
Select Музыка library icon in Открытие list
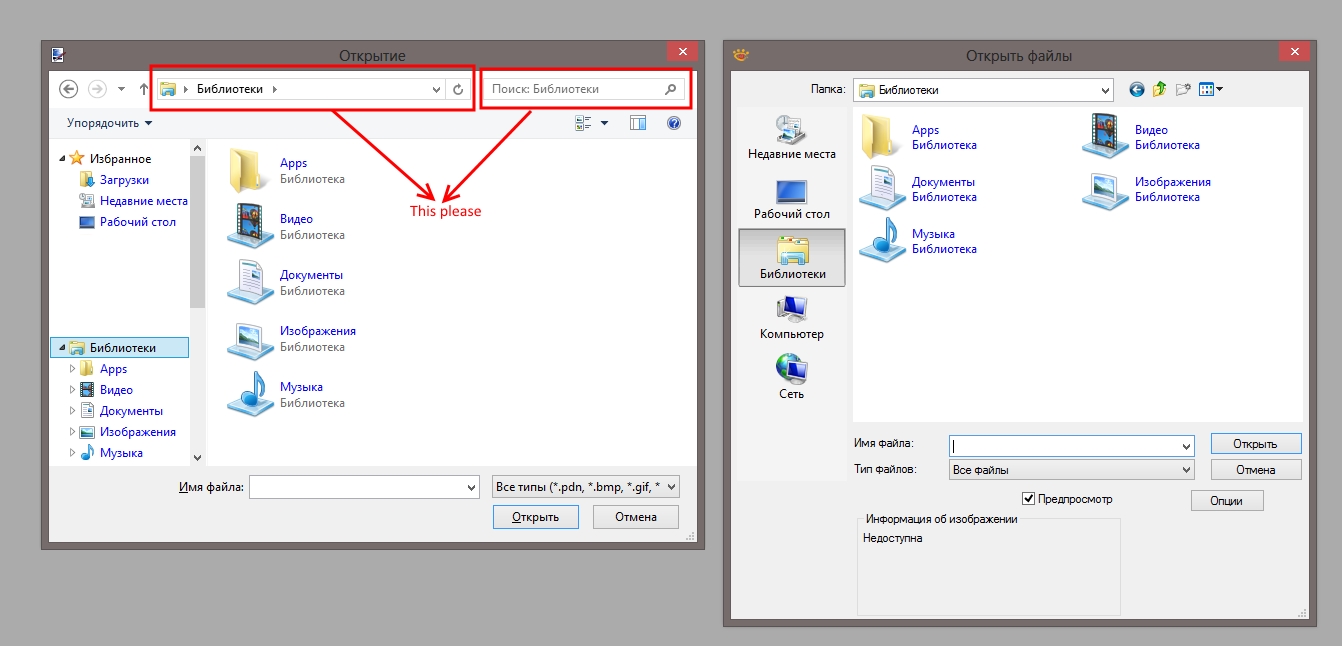[x=248, y=394]
